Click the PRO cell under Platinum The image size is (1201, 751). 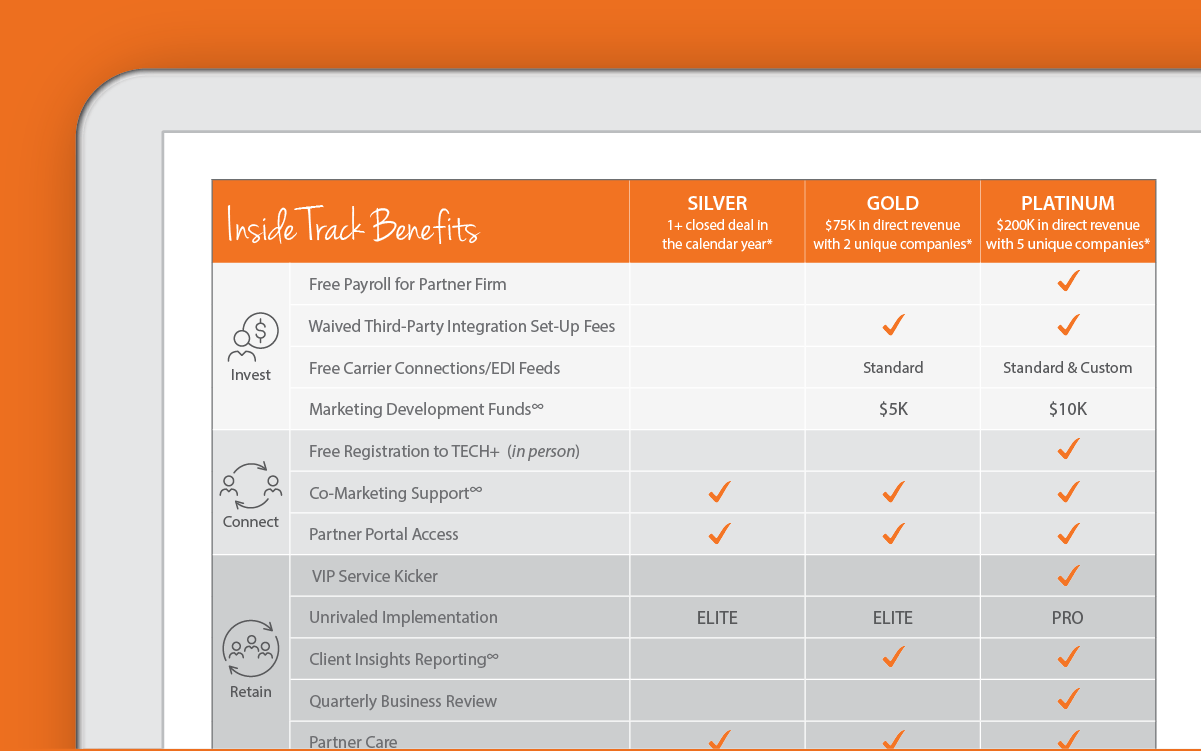pyautogui.click(x=1068, y=618)
